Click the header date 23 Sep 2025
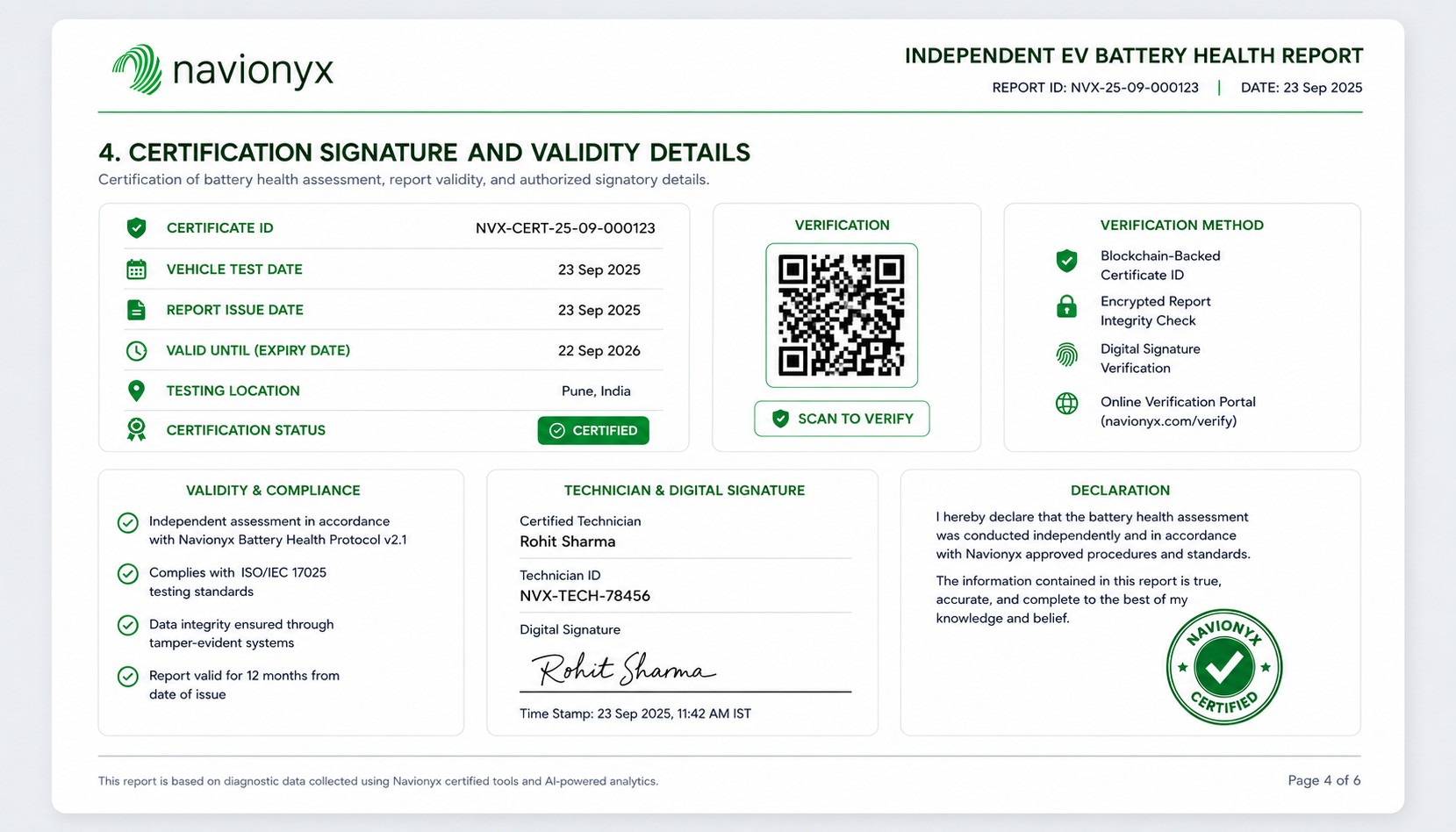The height and width of the screenshot is (832, 1456). pos(1323,88)
